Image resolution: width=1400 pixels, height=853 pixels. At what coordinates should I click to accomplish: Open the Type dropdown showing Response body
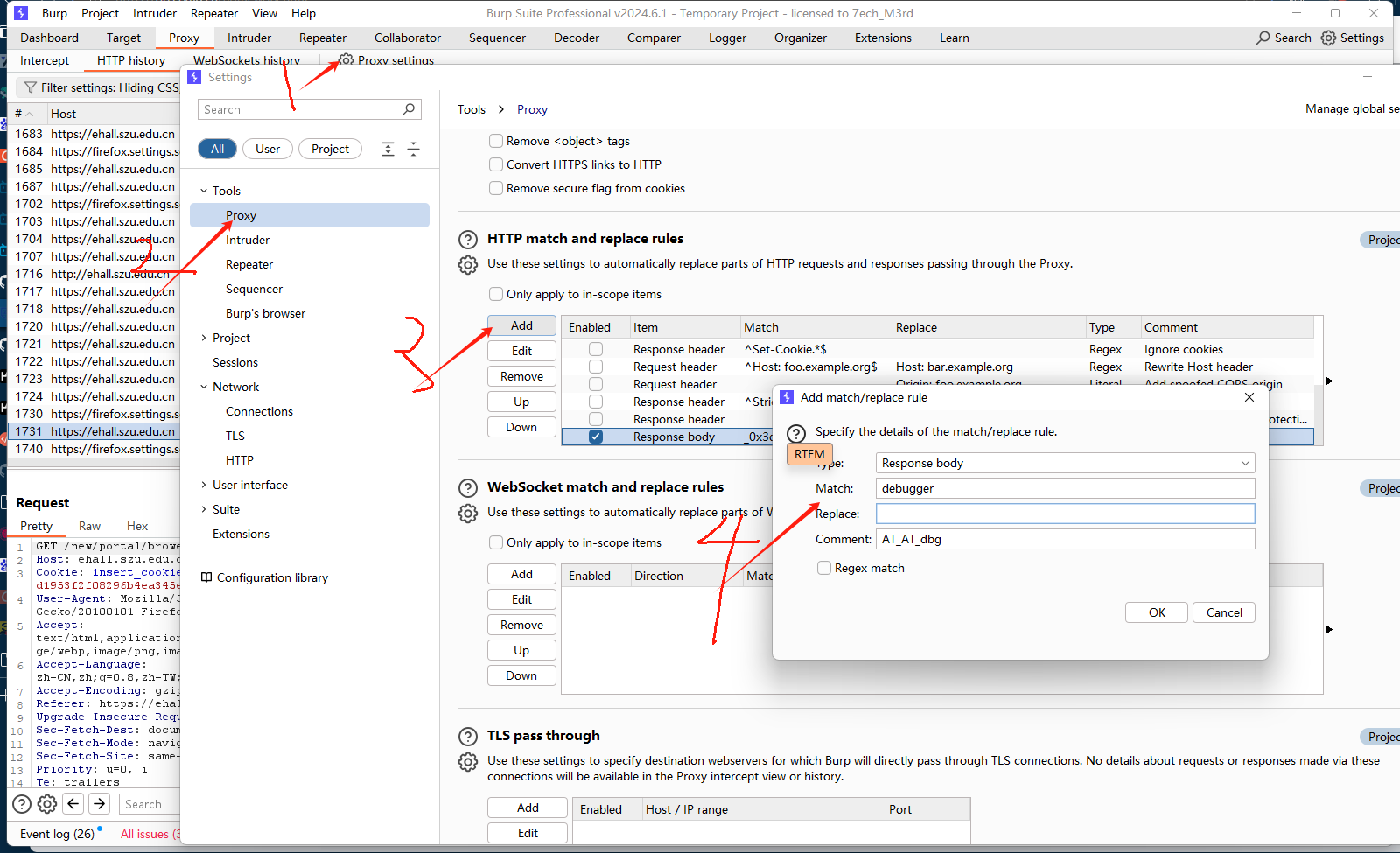1065,463
